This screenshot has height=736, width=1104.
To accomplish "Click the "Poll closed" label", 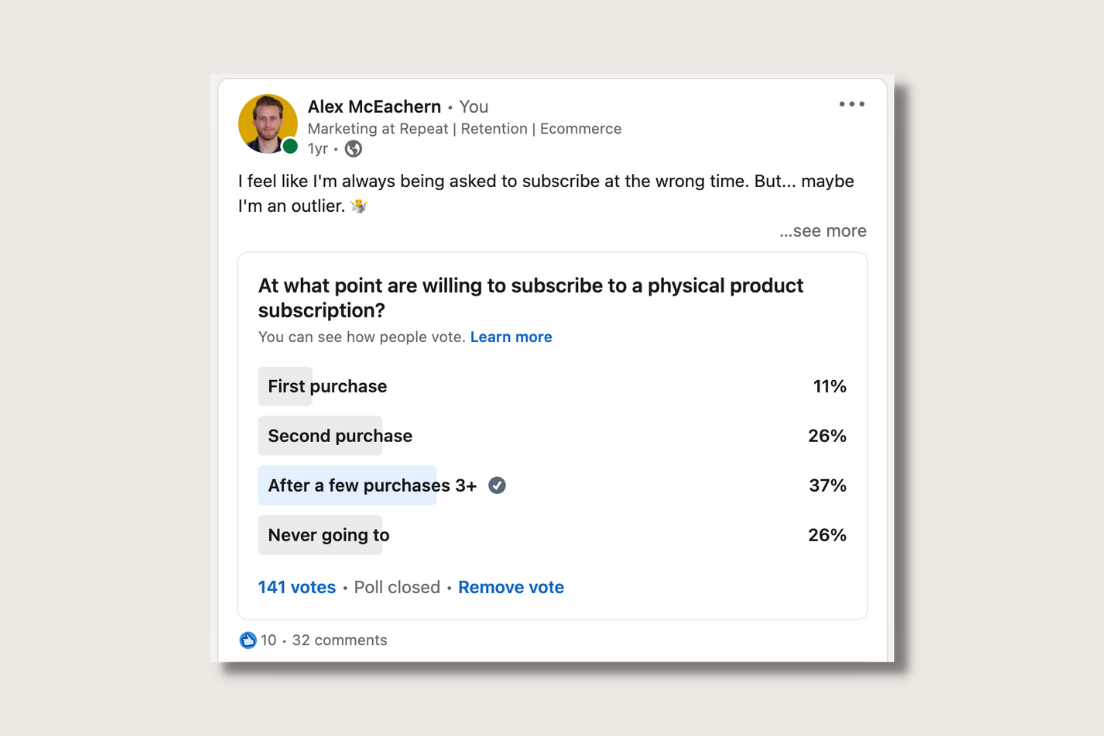I will click(397, 587).
